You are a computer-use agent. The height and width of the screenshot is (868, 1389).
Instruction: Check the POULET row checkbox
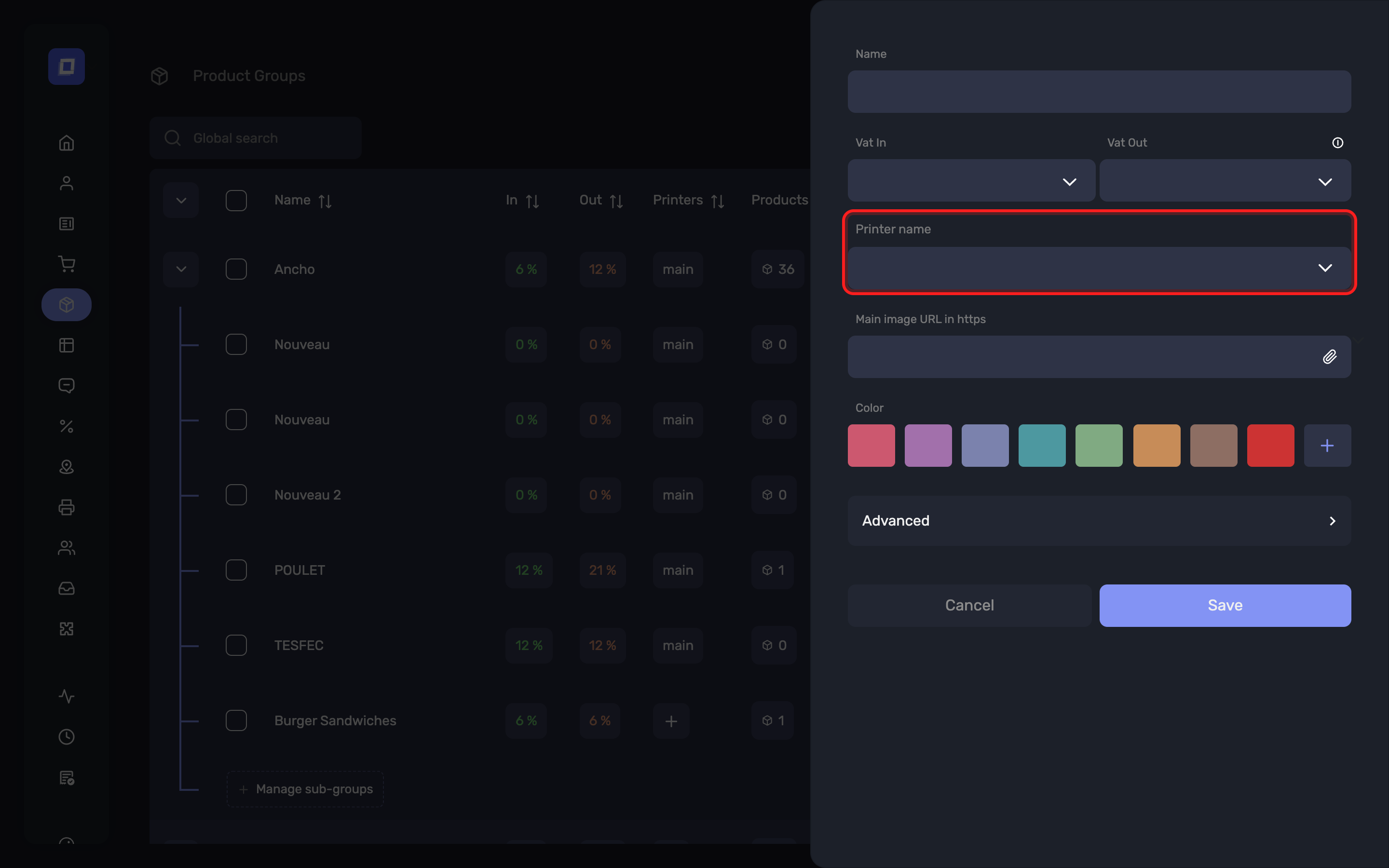236,570
